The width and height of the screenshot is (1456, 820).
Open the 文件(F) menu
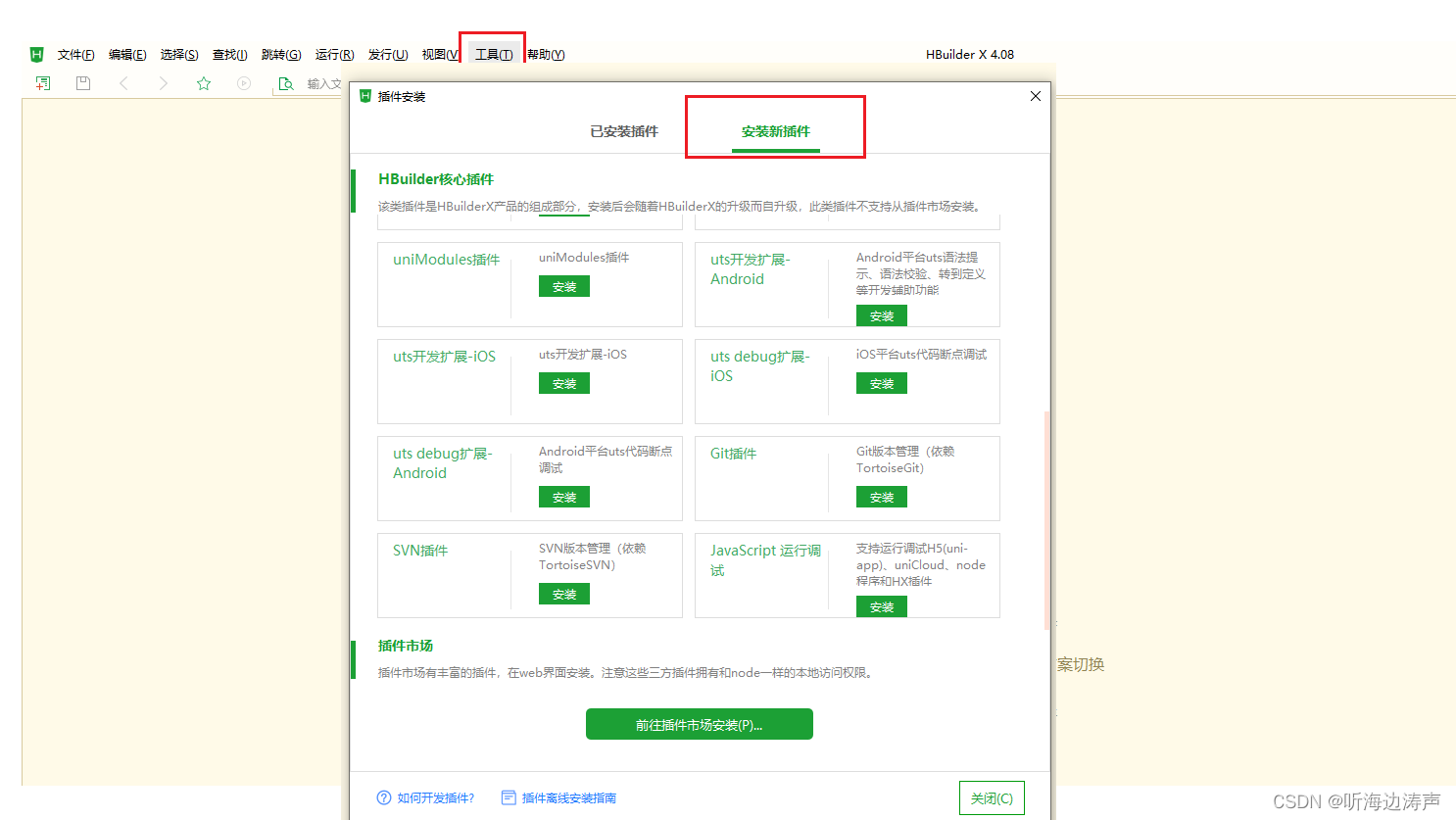pyautogui.click(x=75, y=55)
